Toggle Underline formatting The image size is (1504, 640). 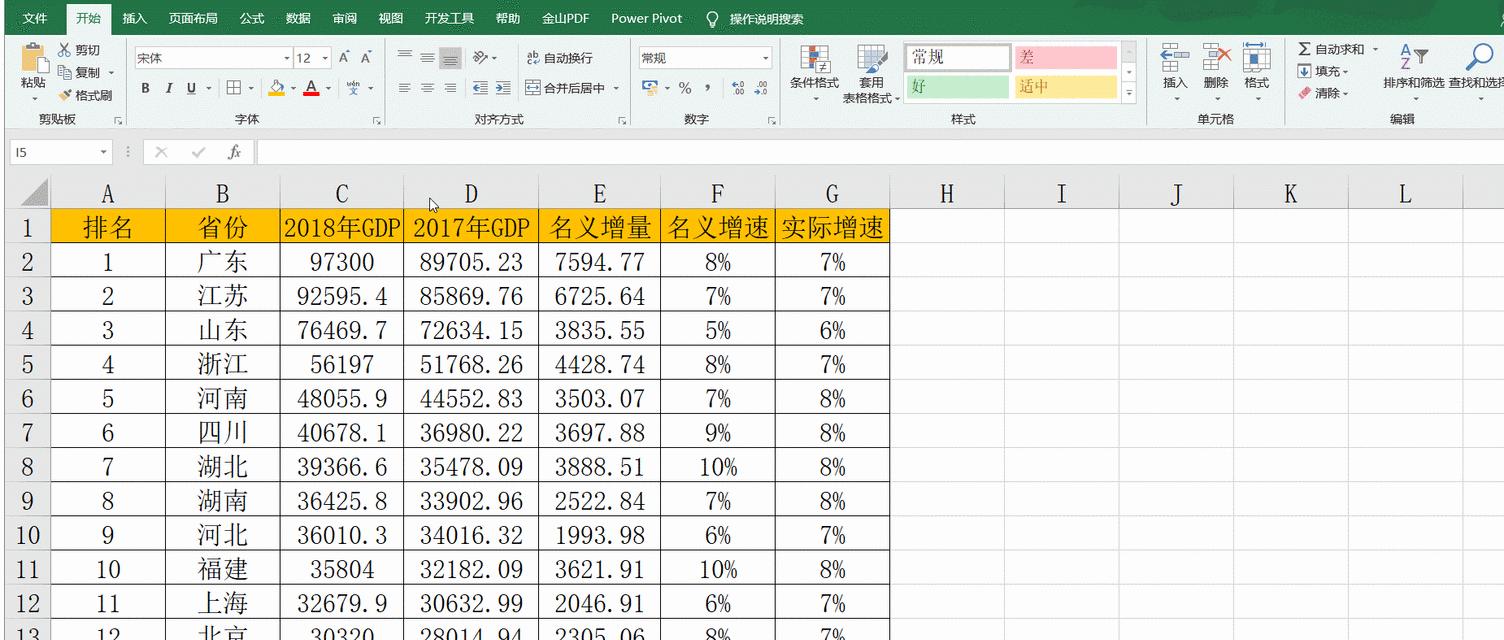(x=191, y=88)
